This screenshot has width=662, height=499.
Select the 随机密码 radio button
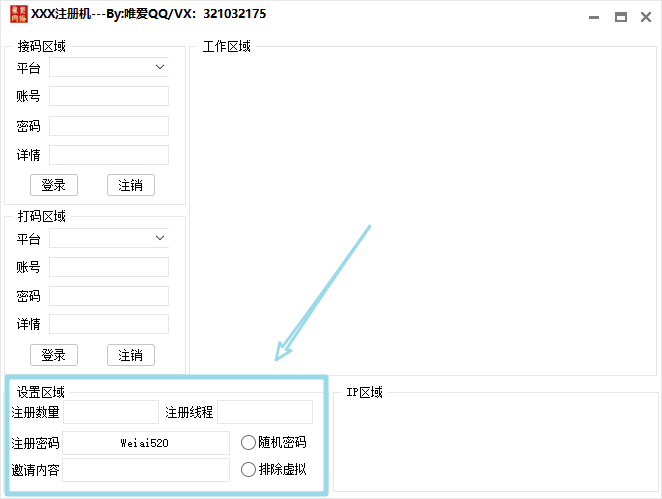pyautogui.click(x=248, y=442)
